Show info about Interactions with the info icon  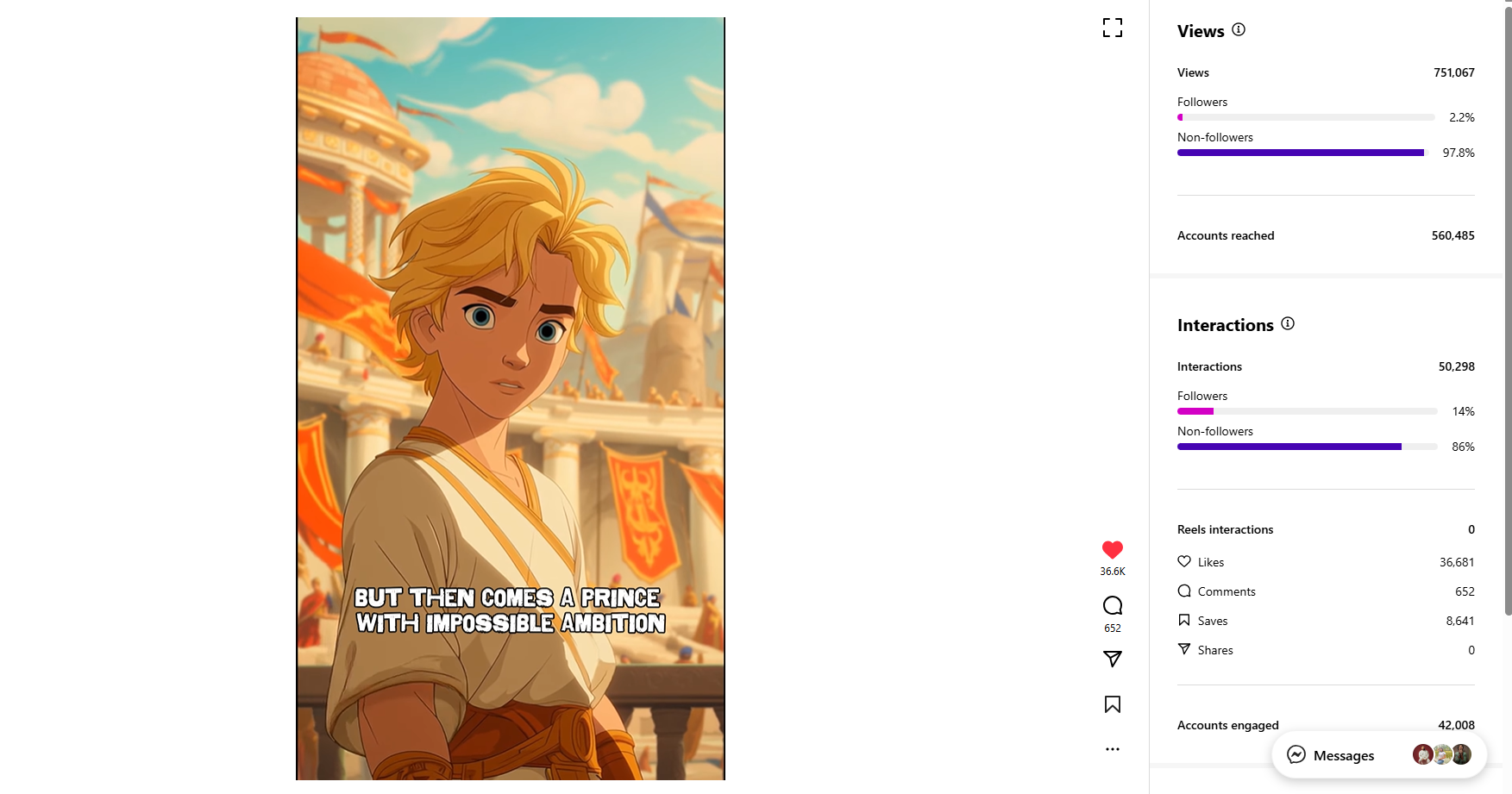click(1288, 323)
